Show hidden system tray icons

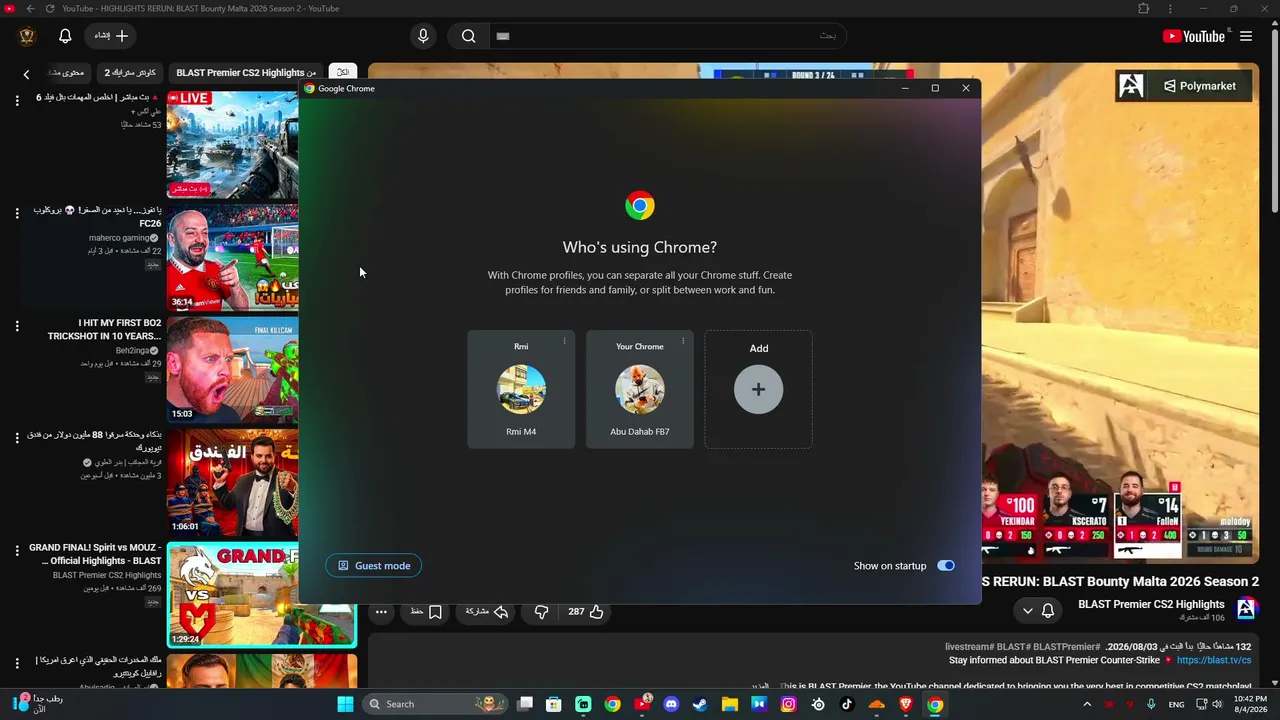(1087, 704)
